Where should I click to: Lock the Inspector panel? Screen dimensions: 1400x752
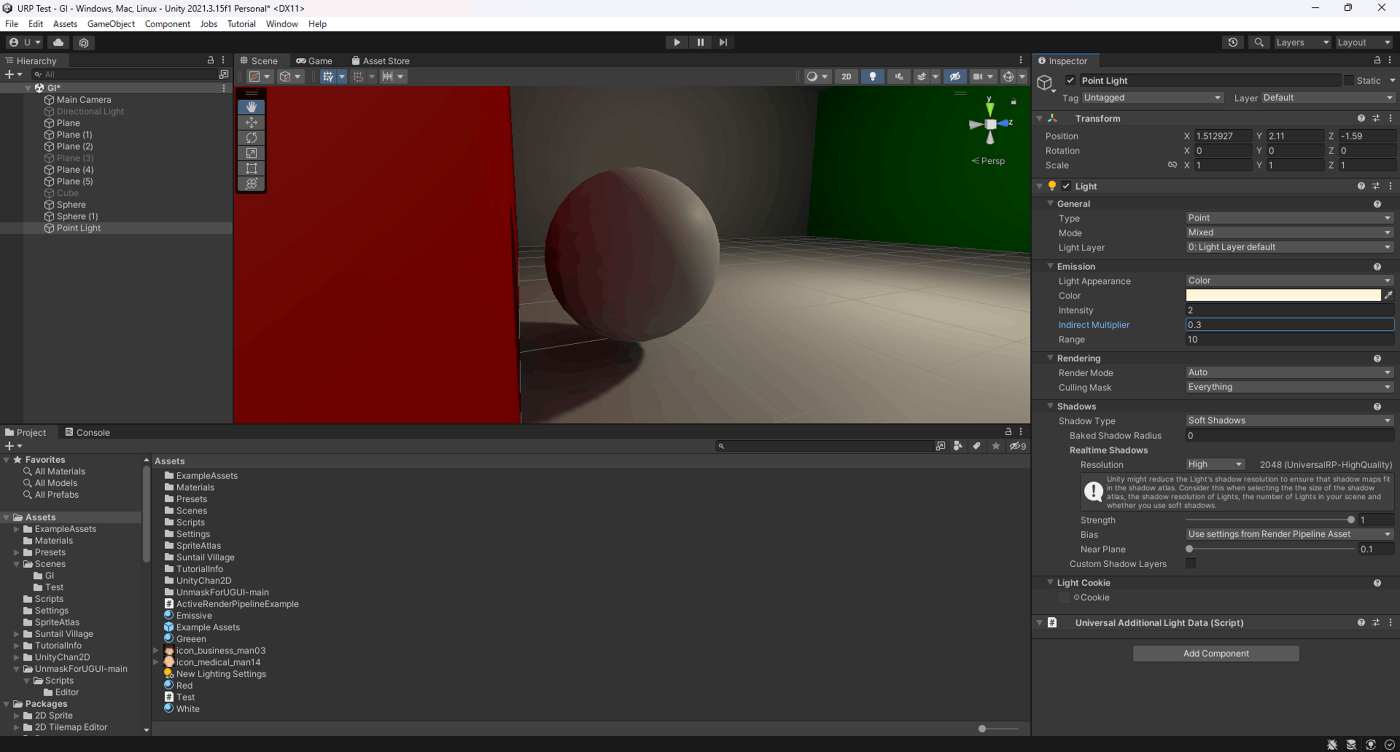tap(1377, 61)
